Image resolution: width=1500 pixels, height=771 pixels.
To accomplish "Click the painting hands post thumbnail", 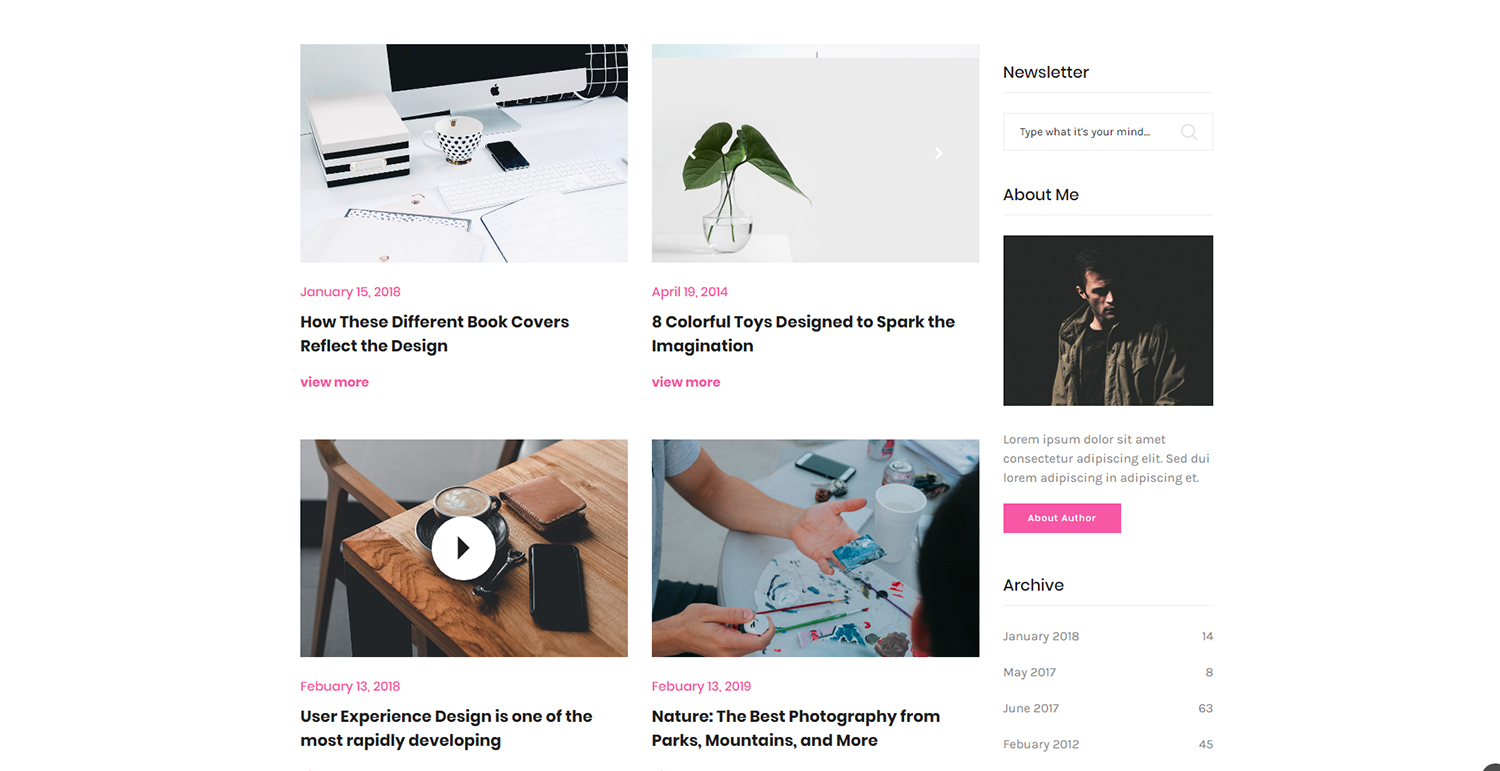I will 815,548.
